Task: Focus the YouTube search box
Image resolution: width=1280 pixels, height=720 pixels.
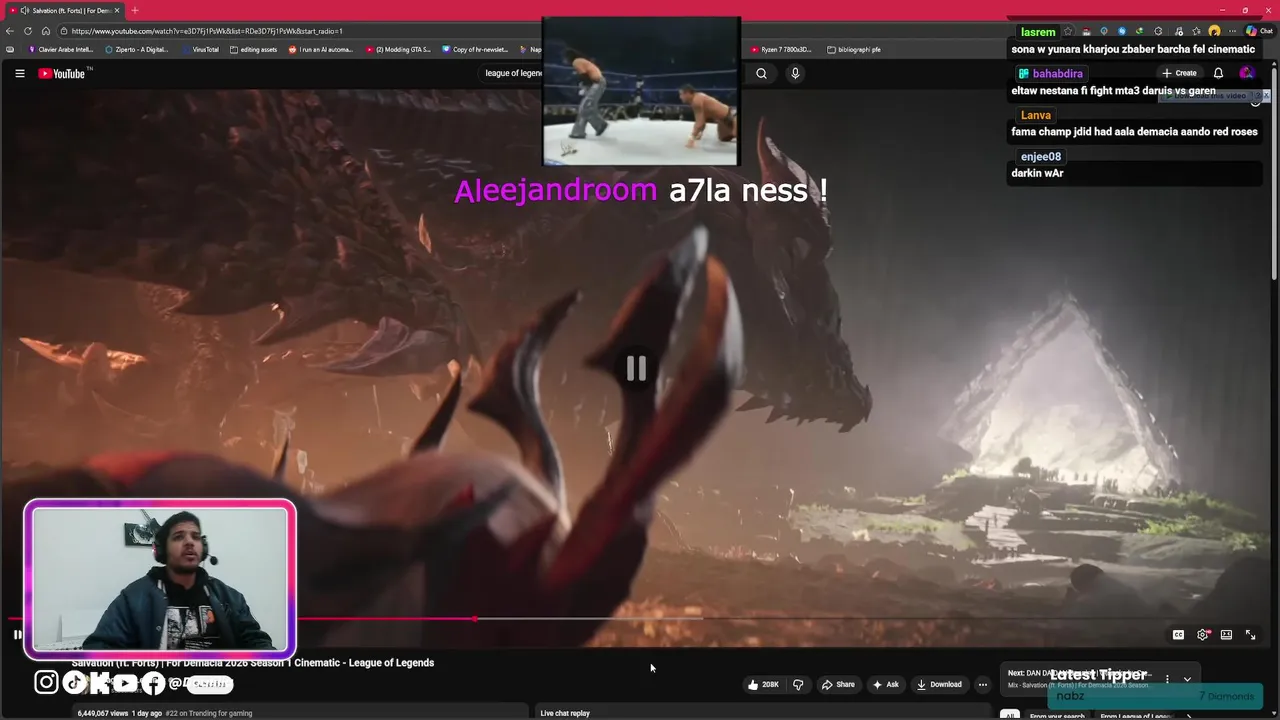Action: pos(513,73)
